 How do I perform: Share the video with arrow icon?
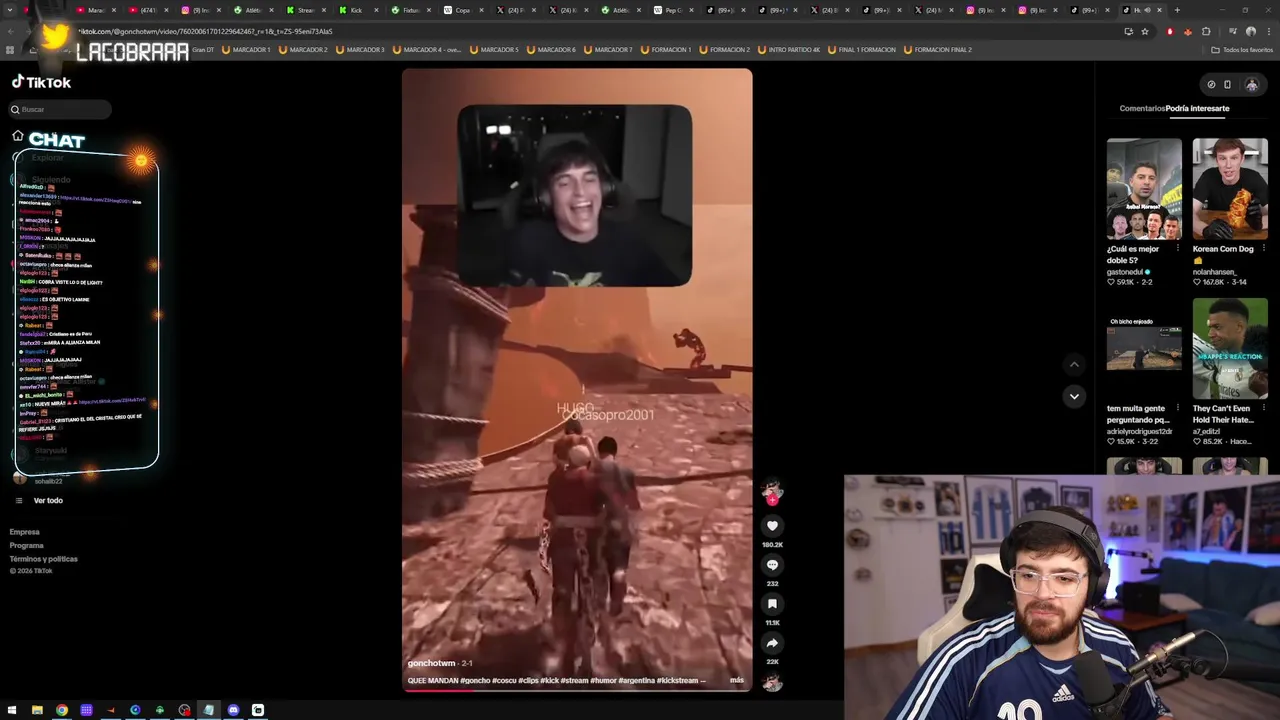(x=772, y=643)
